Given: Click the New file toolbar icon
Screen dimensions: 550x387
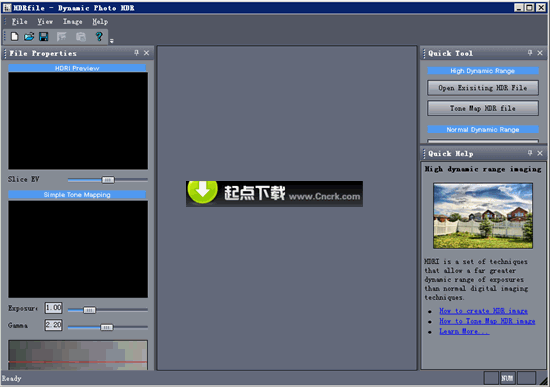Looking at the screenshot, I should (x=14, y=36).
